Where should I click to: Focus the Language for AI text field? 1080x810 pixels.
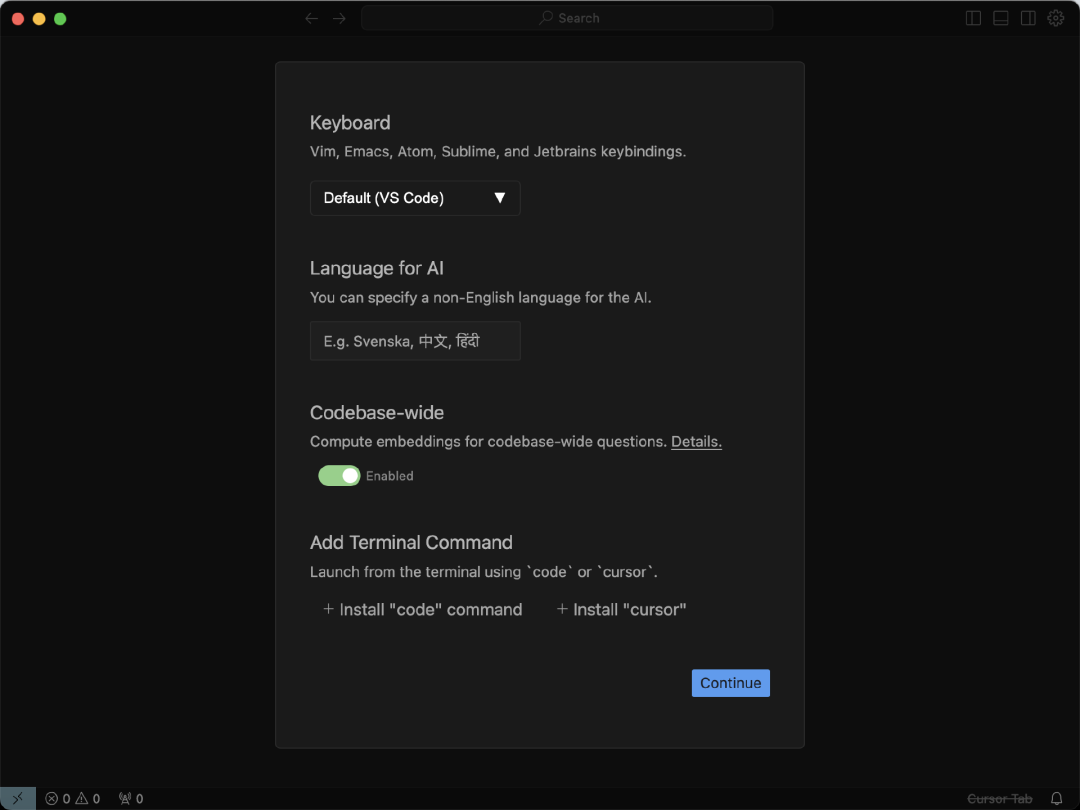(x=415, y=341)
